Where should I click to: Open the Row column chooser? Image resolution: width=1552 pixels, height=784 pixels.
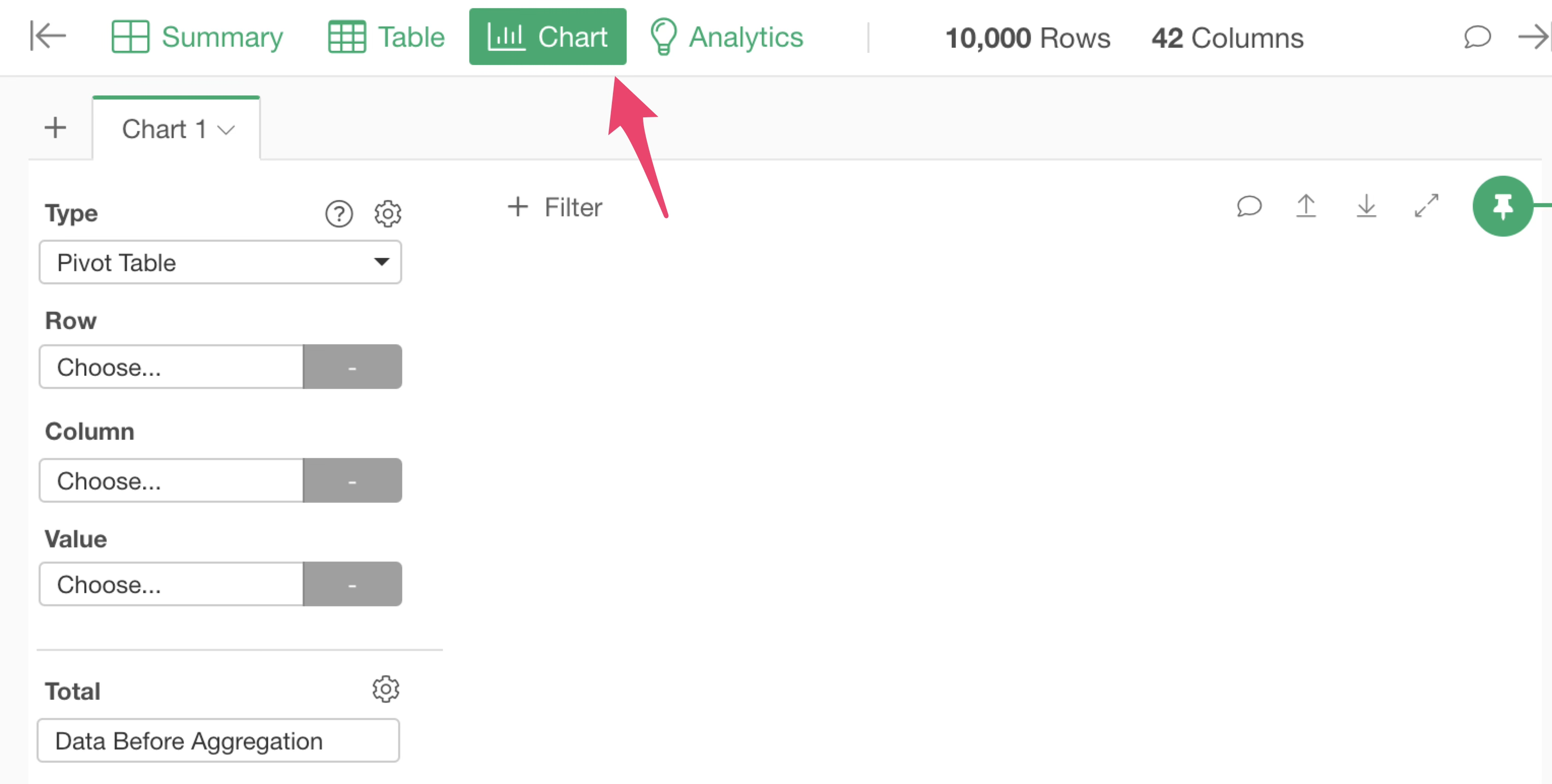pyautogui.click(x=171, y=367)
